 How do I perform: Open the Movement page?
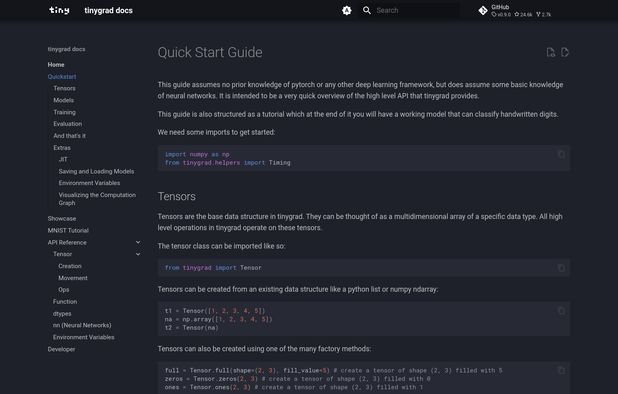click(73, 278)
